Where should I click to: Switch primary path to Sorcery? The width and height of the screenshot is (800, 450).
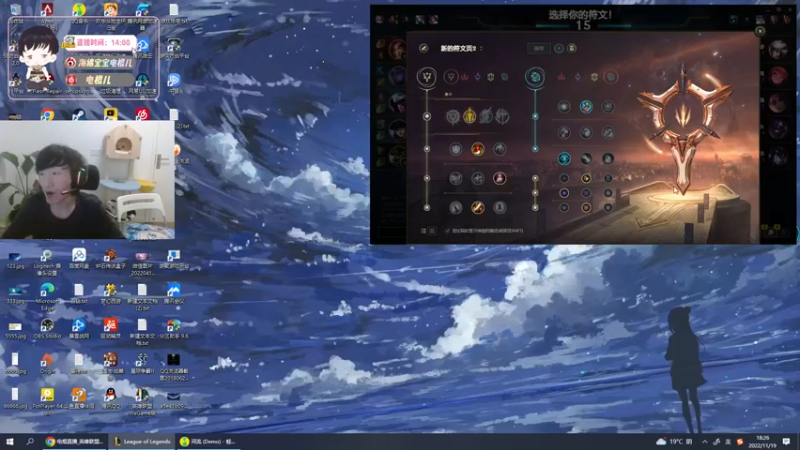pyautogui.click(x=478, y=77)
